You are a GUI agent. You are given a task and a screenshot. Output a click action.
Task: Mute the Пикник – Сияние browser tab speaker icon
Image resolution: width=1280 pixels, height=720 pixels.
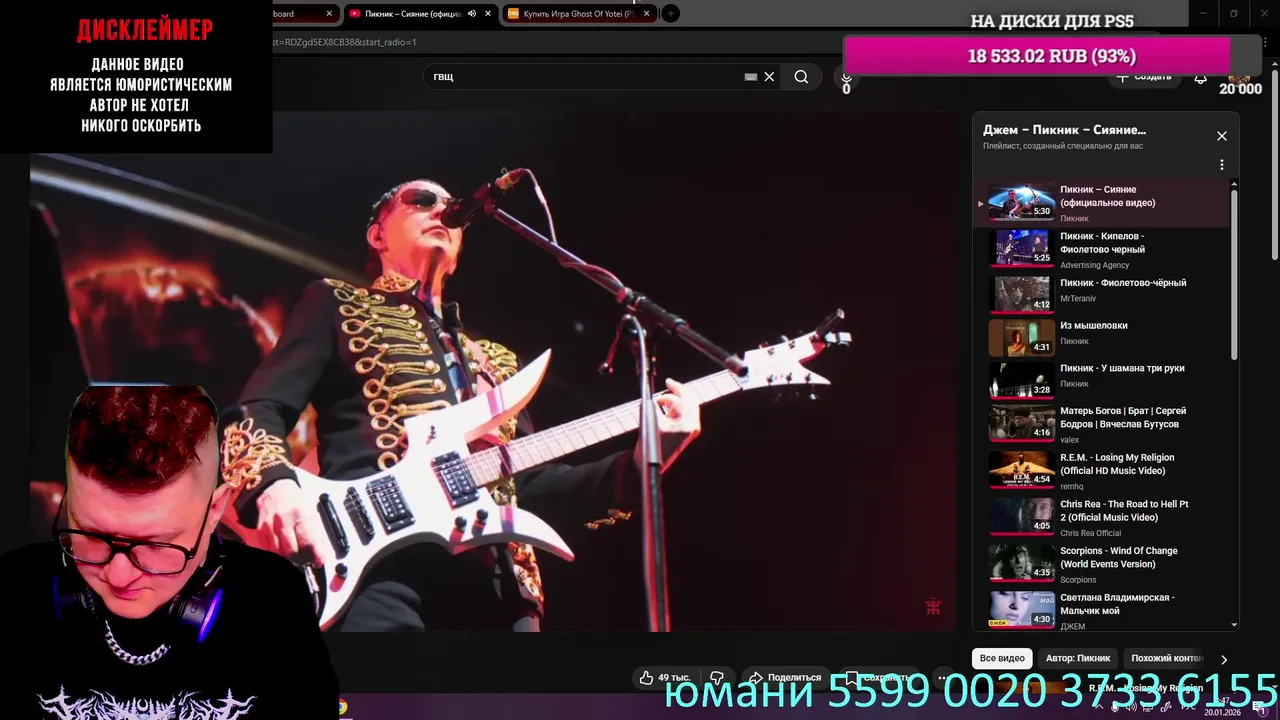(x=472, y=14)
